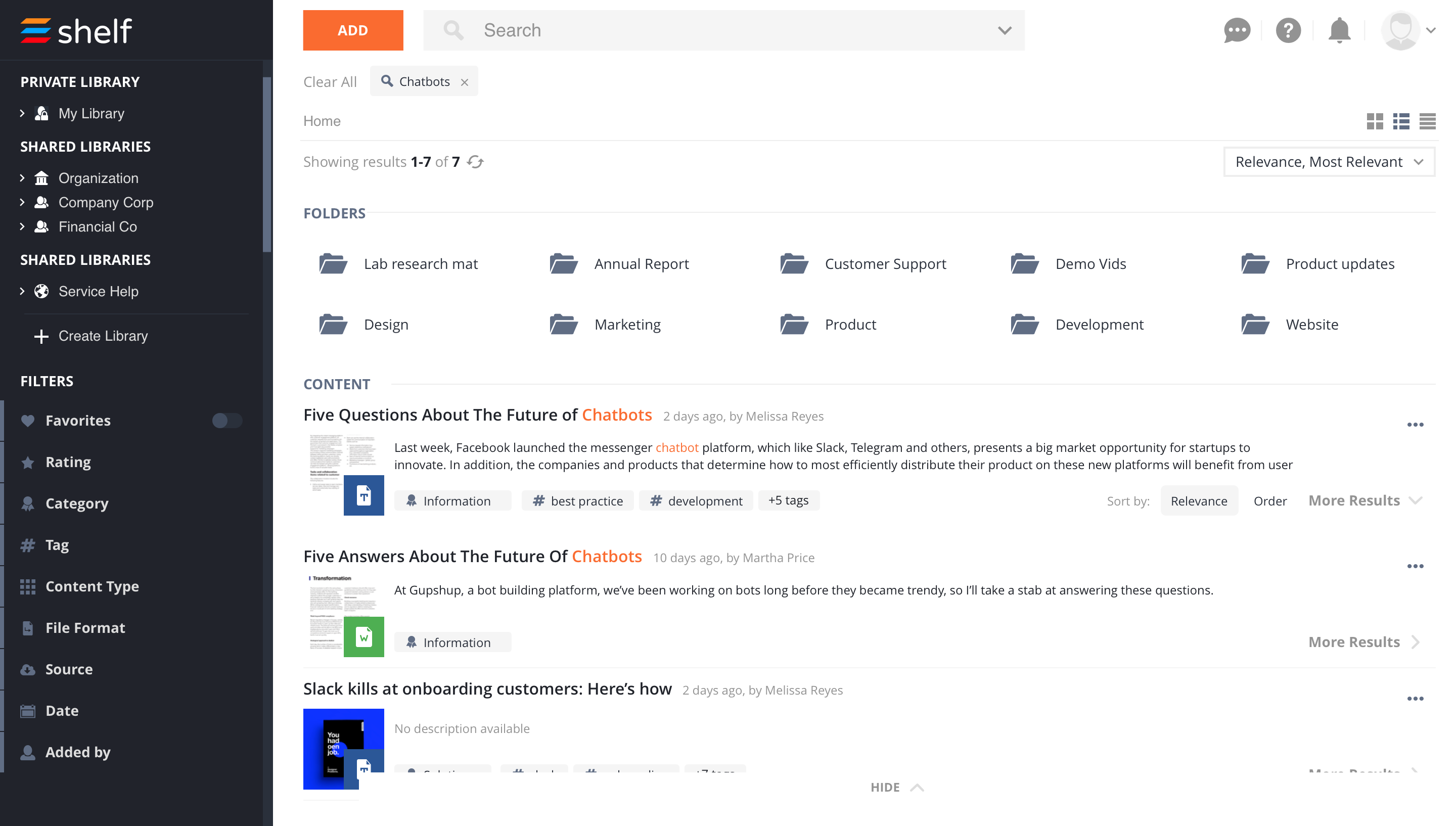The height and width of the screenshot is (826, 1456).
Task: Go to Home breadcrumb
Action: tap(322, 121)
